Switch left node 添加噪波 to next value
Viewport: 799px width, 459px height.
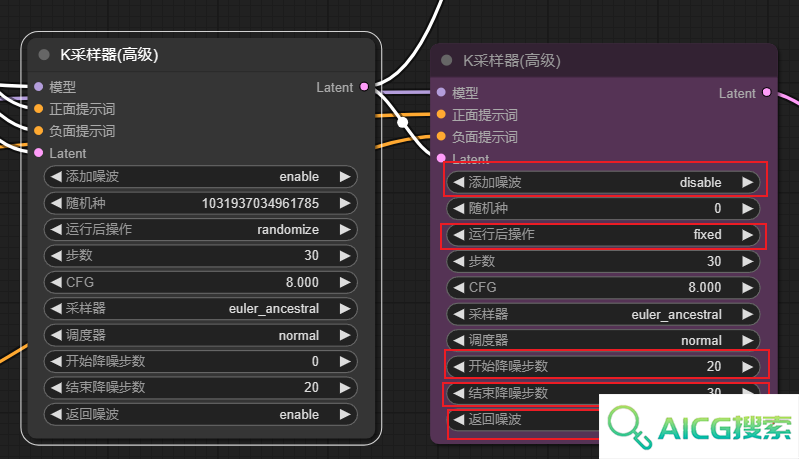coord(345,176)
